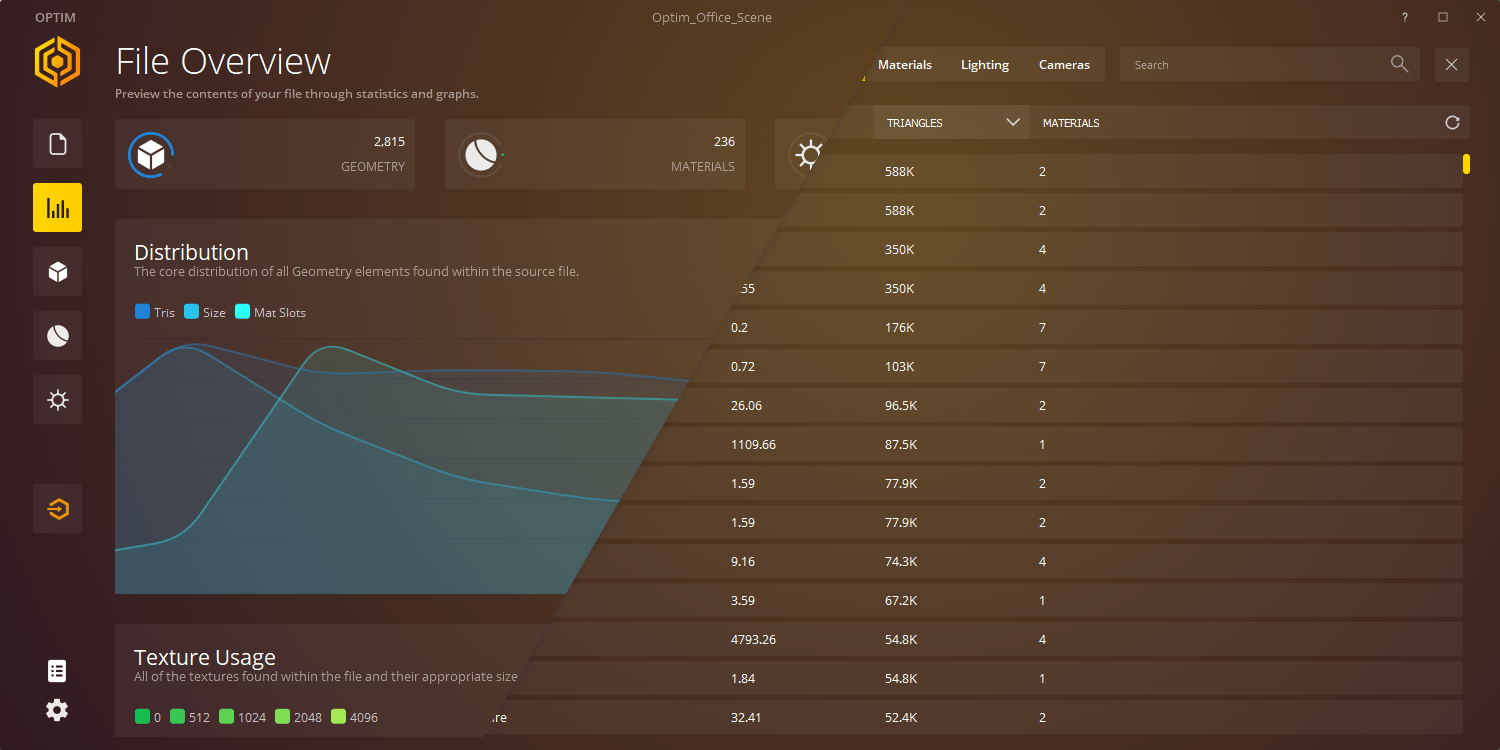Select the bar chart overview icon

pos(57,207)
